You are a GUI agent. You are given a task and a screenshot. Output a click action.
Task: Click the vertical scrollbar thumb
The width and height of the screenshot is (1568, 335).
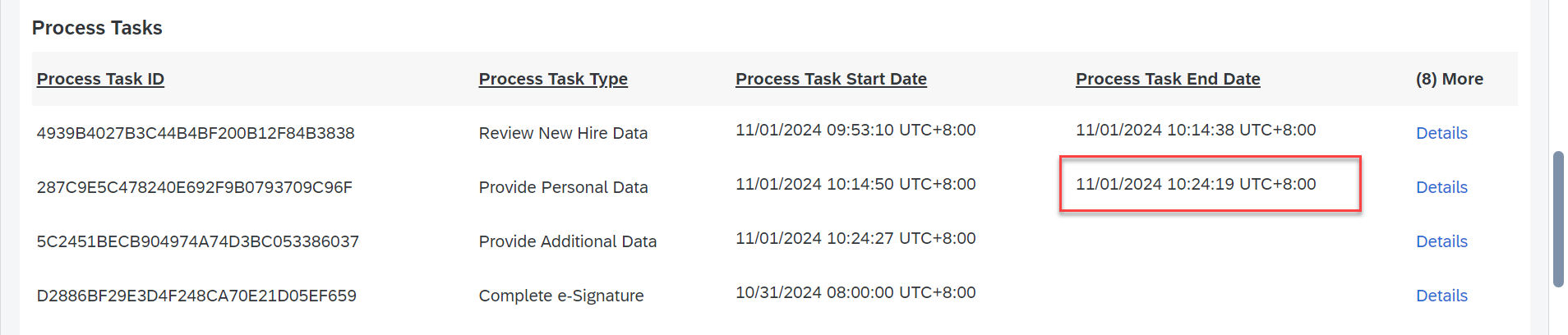click(1558, 219)
